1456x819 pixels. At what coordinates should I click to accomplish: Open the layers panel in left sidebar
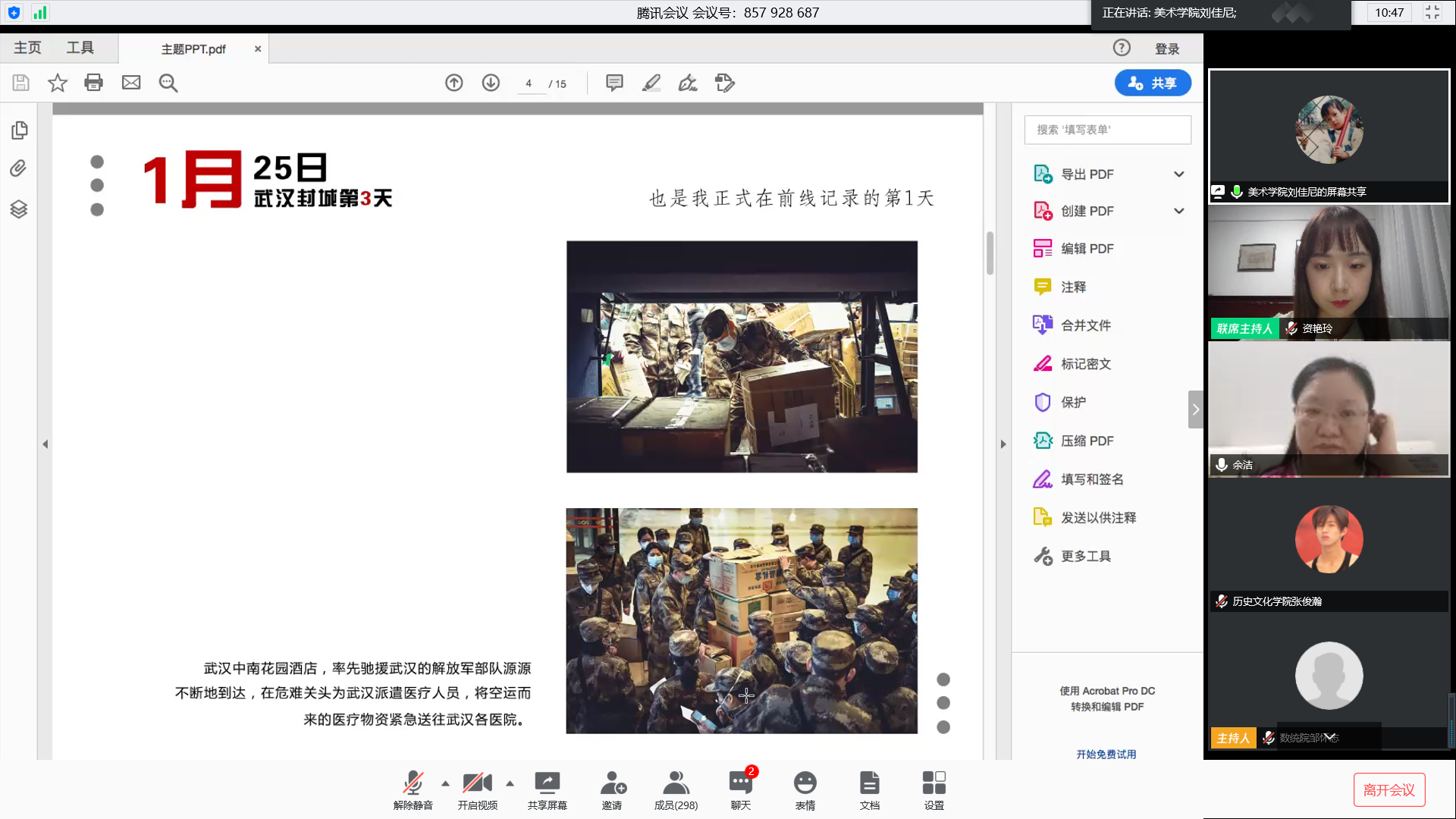(x=19, y=209)
